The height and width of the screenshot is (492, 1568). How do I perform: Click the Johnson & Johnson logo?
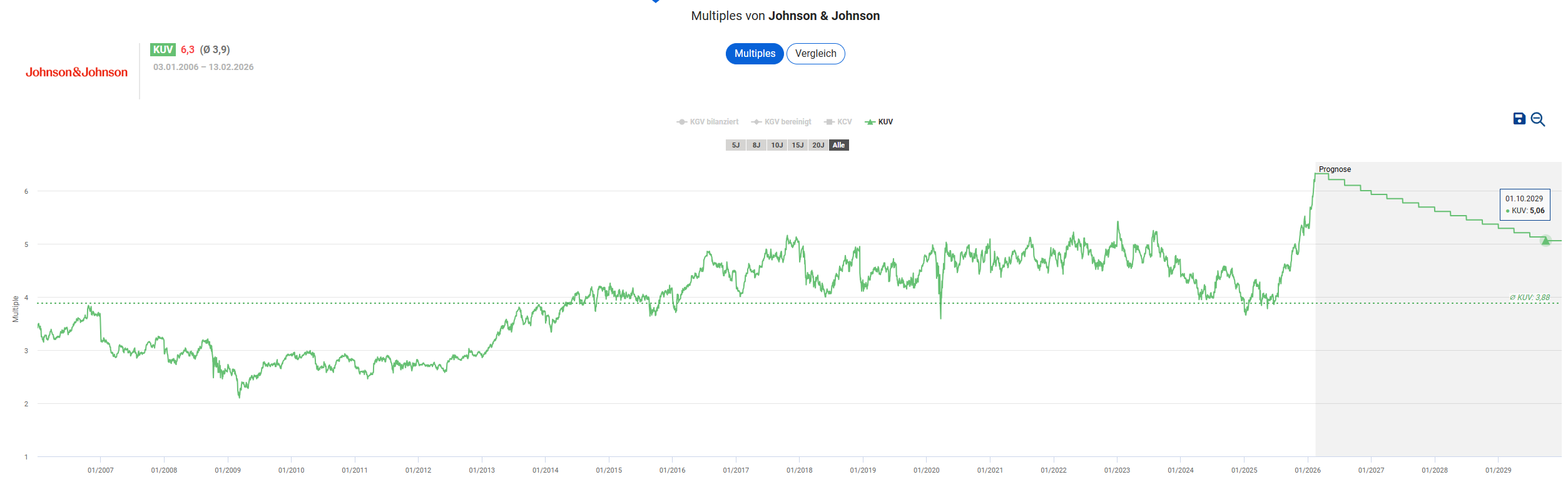[76, 73]
